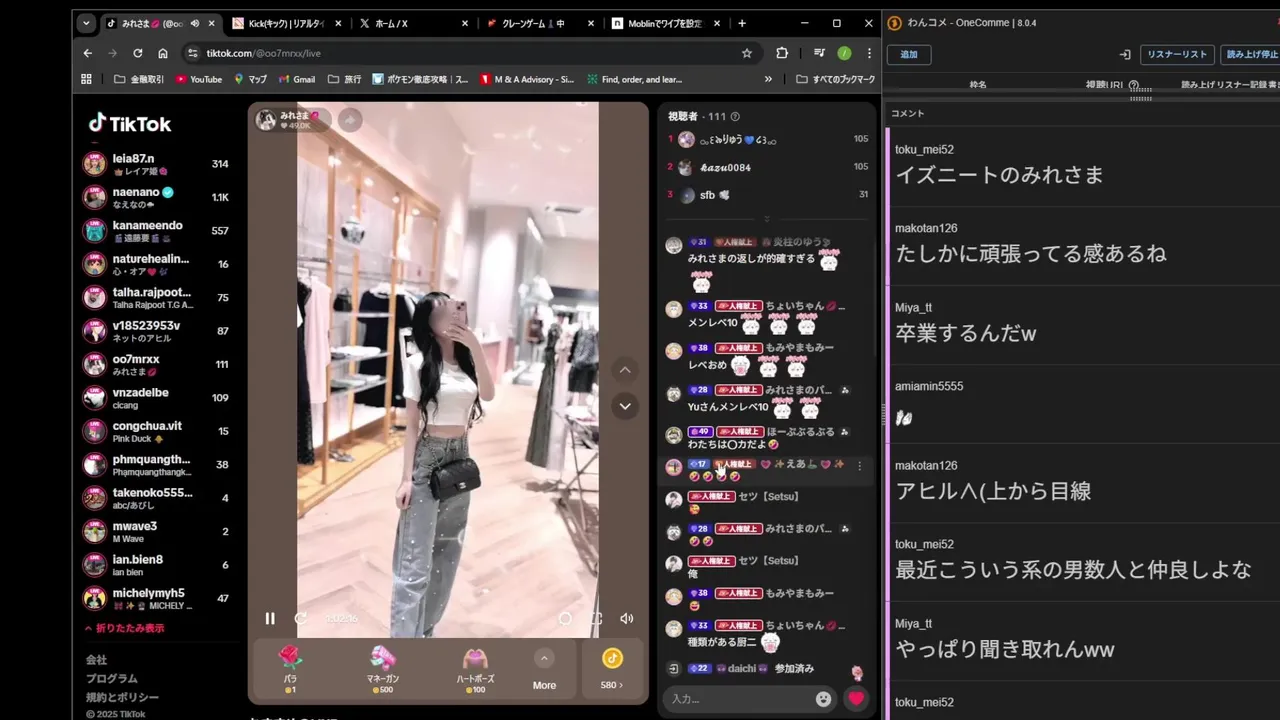Image resolution: width=1280 pixels, height=720 pixels.
Task: Expand More gifts chevron
Action: [x=544, y=658]
